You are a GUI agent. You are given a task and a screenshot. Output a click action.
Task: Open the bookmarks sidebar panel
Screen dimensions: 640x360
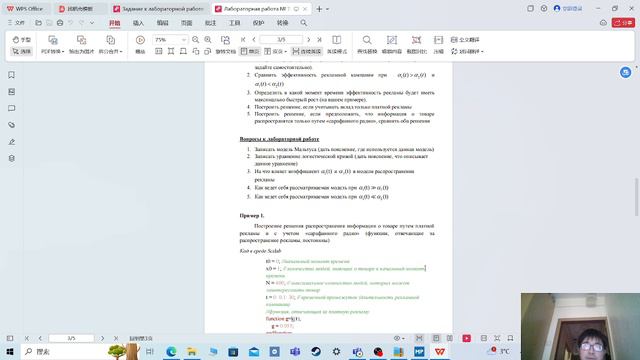pyautogui.click(x=11, y=75)
